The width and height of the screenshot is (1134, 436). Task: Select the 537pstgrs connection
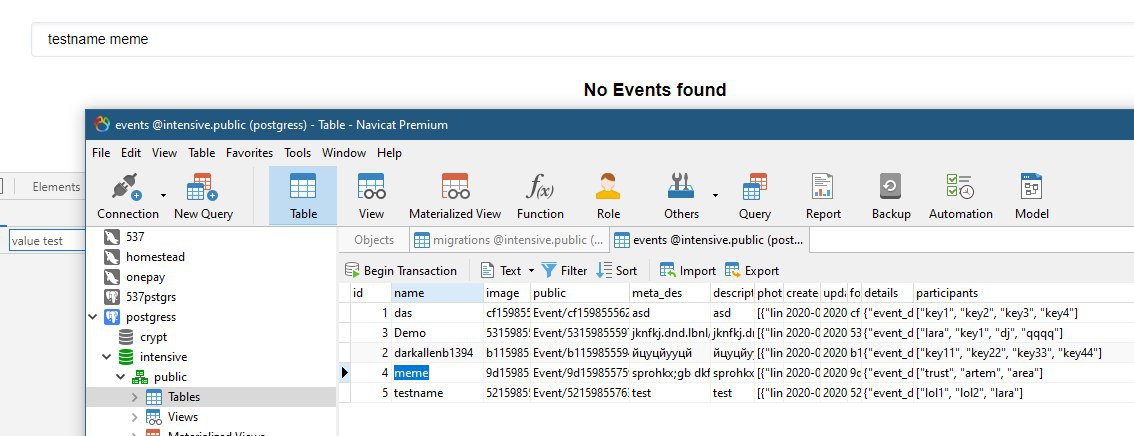point(150,296)
